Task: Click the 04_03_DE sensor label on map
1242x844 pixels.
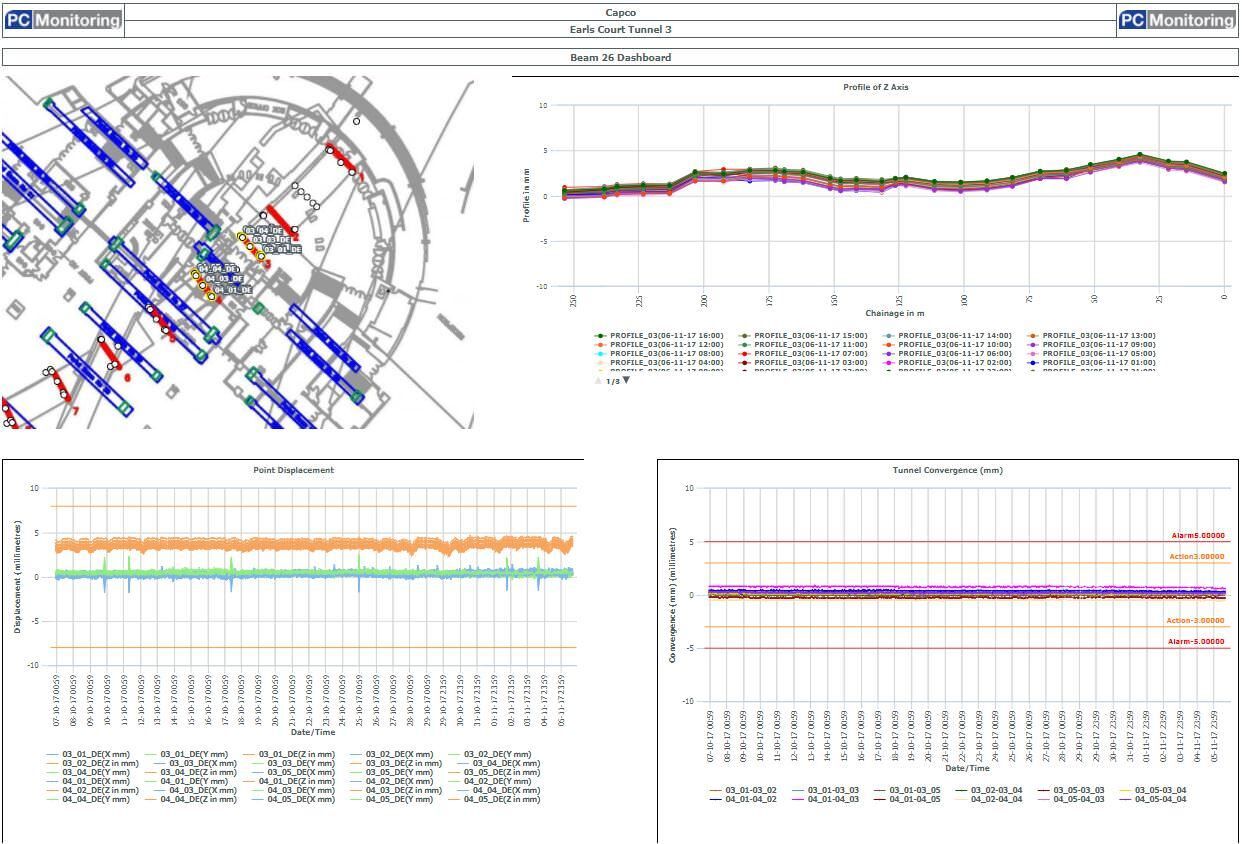Action: [224, 279]
